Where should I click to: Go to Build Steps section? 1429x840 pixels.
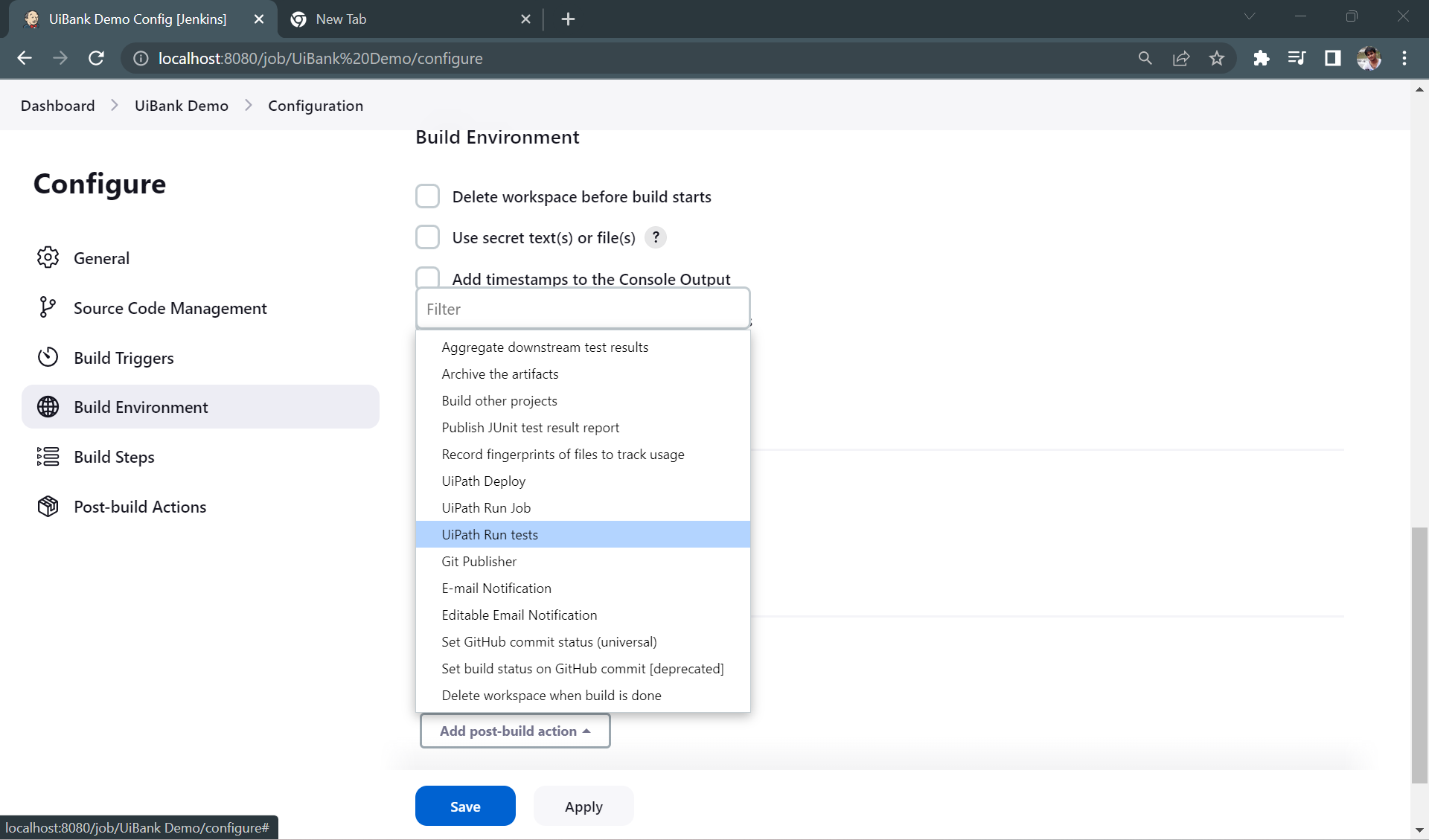pos(200,456)
